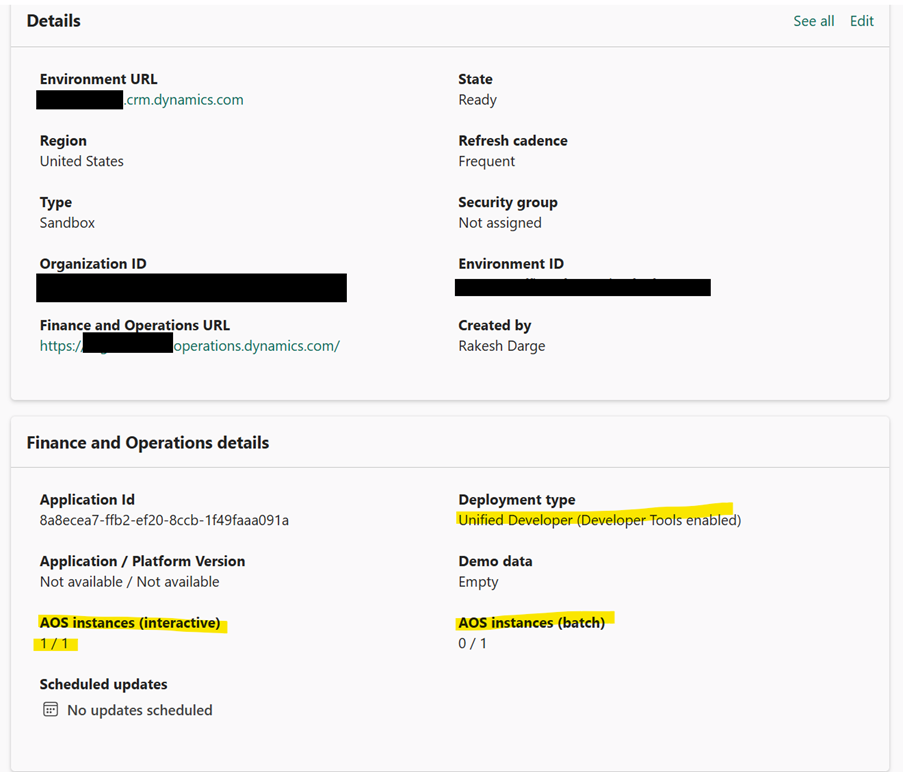Viewport: 903px width, 772px height.
Task: Select the Rakesh Darge creator name
Action: coord(502,346)
